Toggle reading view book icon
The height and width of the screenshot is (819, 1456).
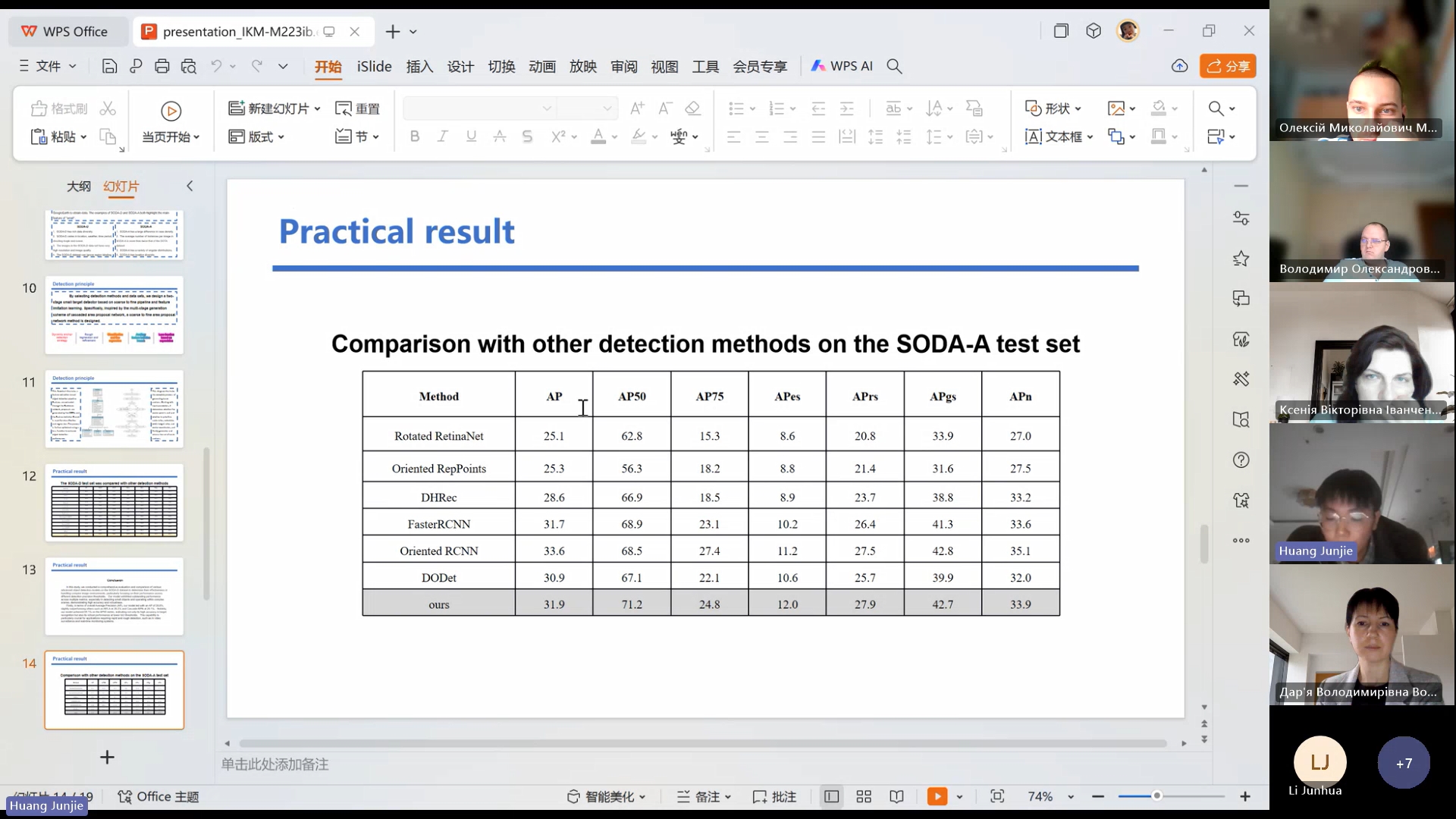pyautogui.click(x=896, y=796)
